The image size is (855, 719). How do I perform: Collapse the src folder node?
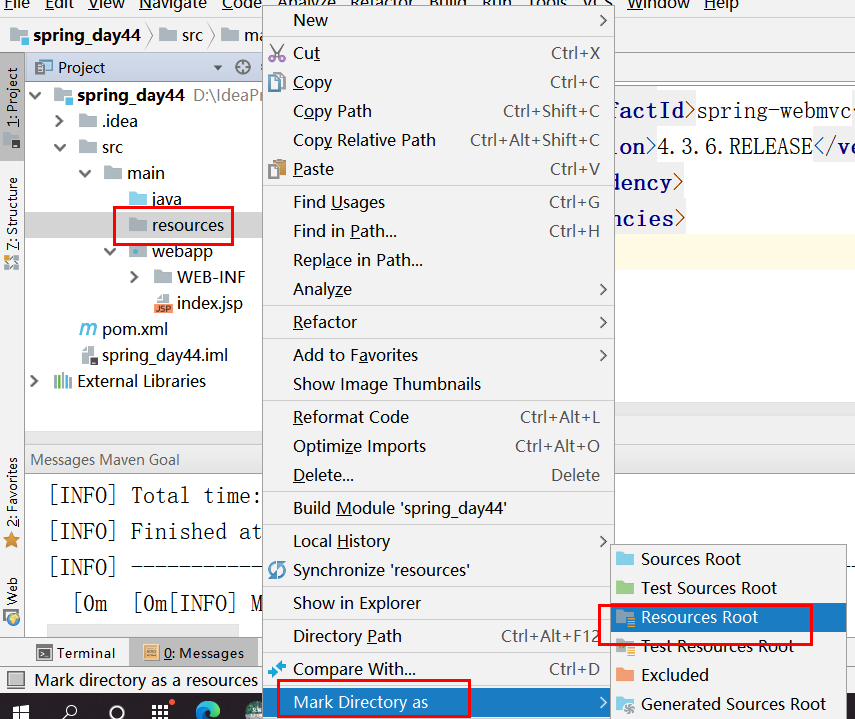[x=61, y=147]
